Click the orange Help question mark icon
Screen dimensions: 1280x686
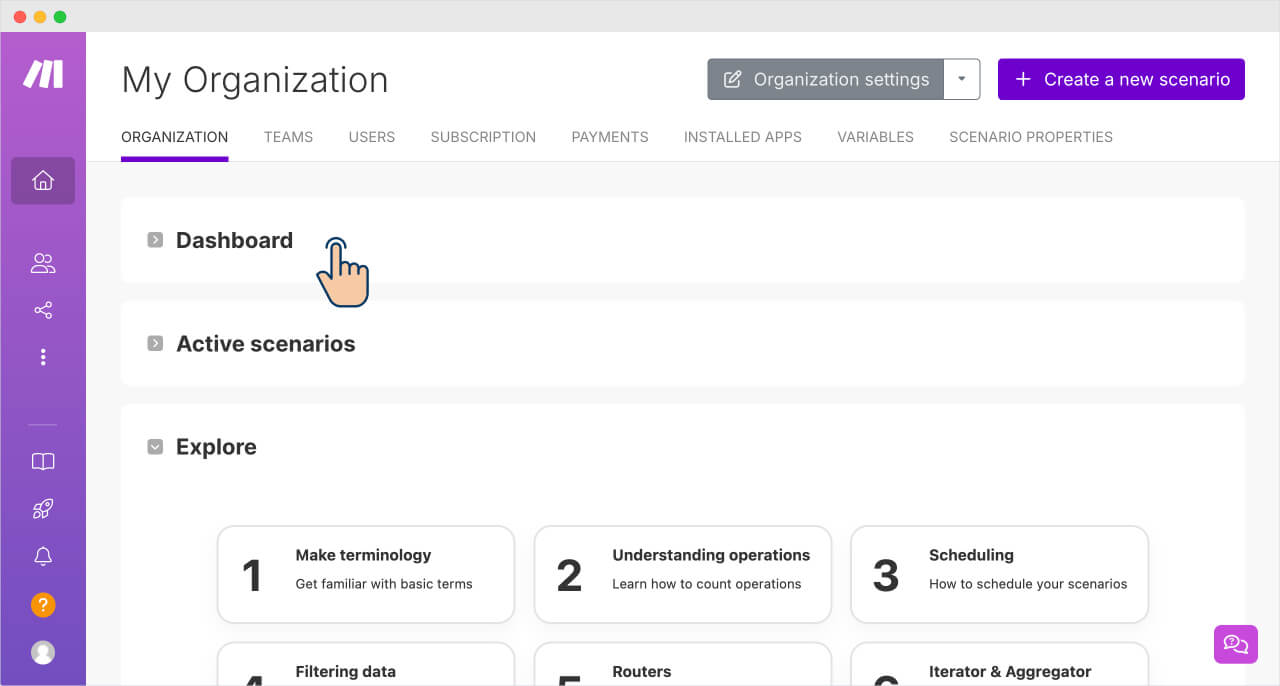[x=42, y=605]
